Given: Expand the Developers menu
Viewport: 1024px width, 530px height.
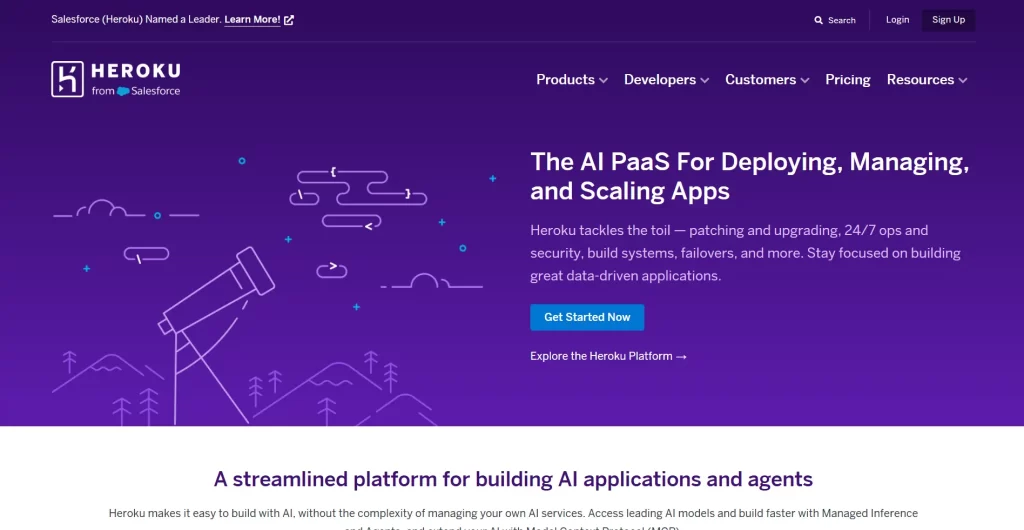Looking at the screenshot, I should point(666,80).
